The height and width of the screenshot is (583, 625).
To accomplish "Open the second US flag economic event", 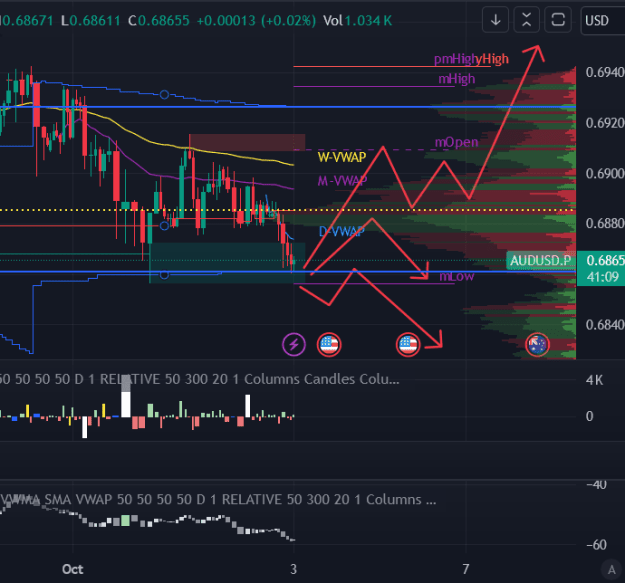I will pos(408,344).
